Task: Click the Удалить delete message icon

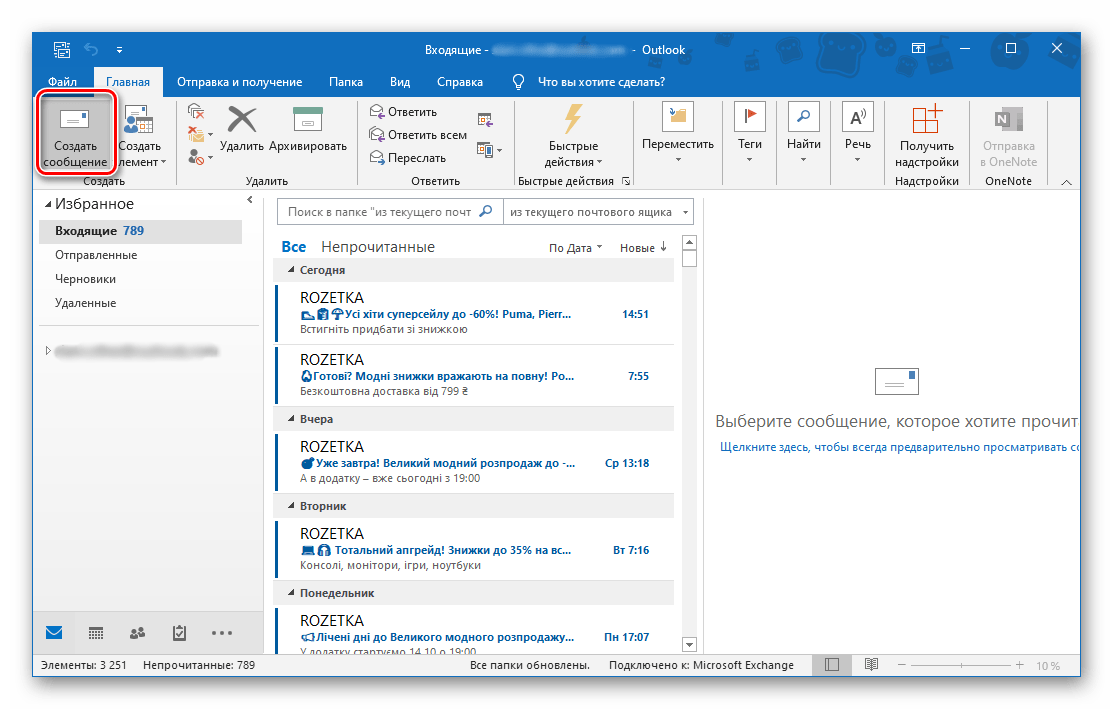Action: click(x=242, y=121)
